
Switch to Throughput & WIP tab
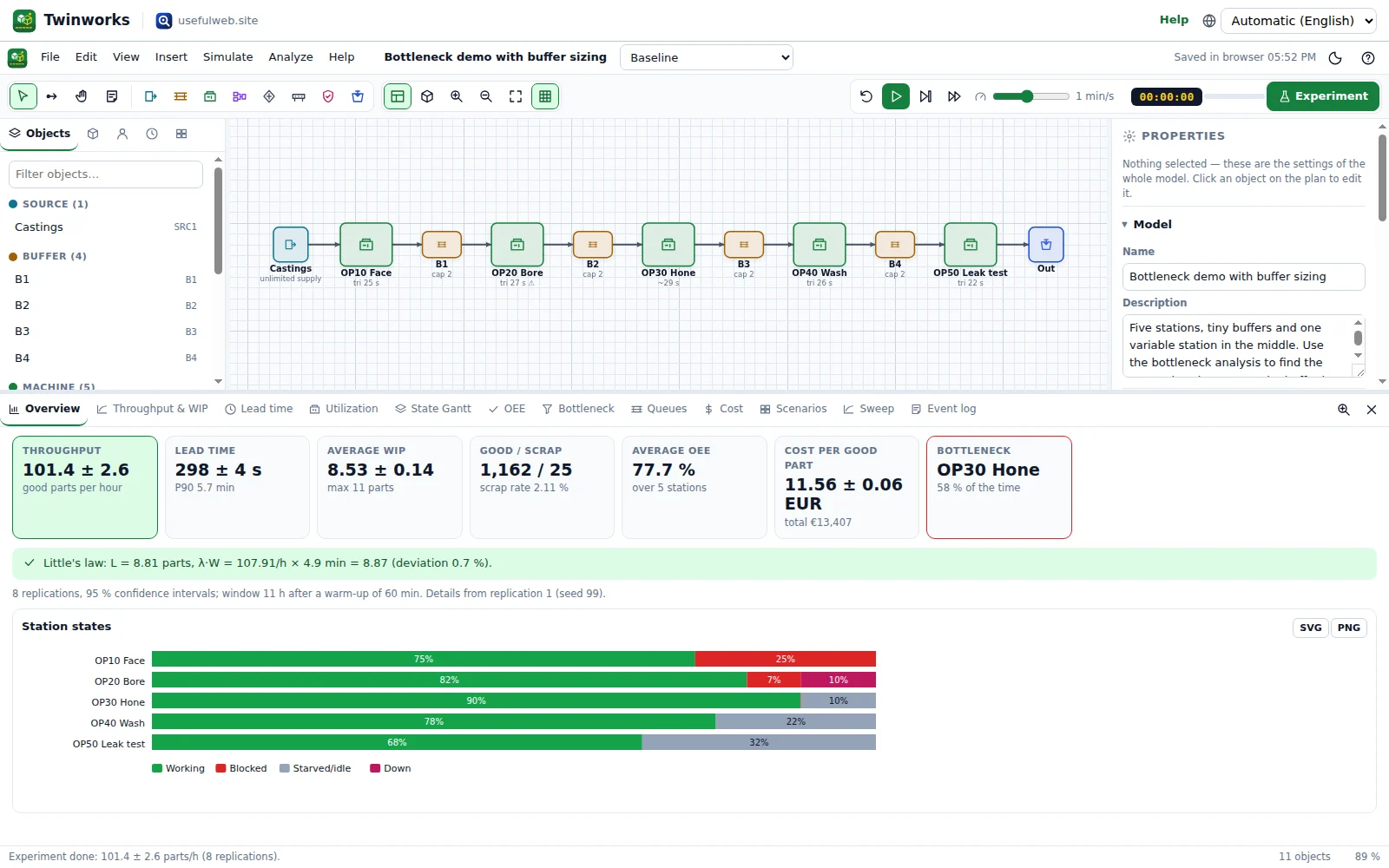coord(153,409)
